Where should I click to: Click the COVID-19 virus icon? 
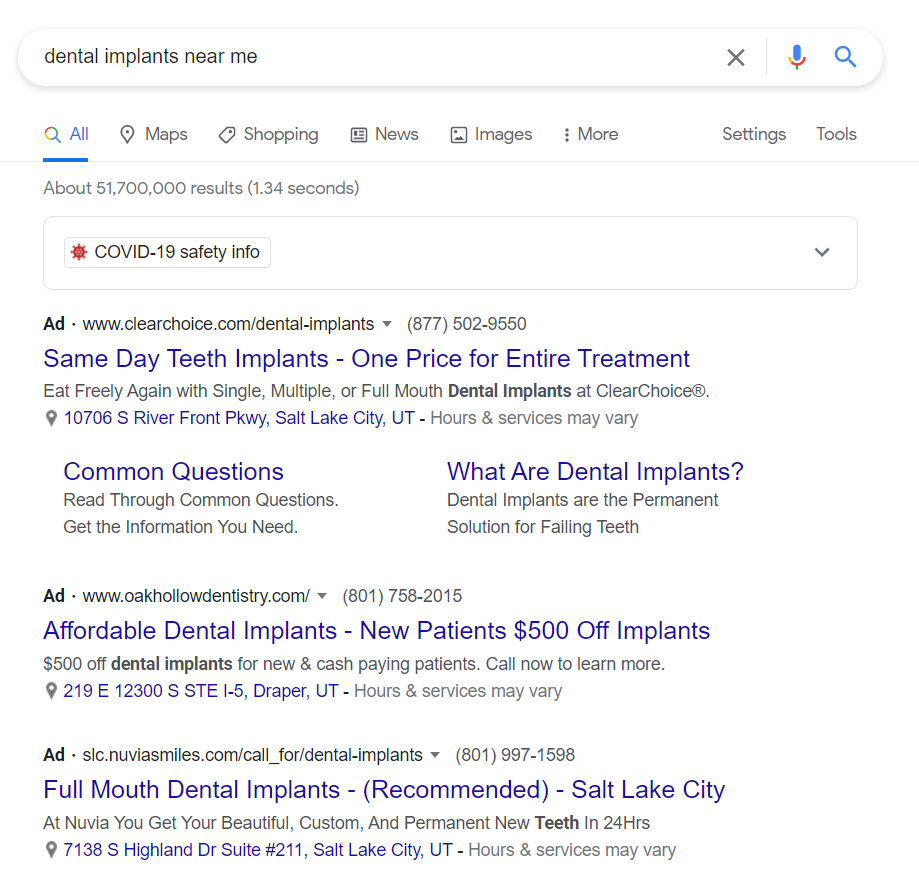pos(79,252)
